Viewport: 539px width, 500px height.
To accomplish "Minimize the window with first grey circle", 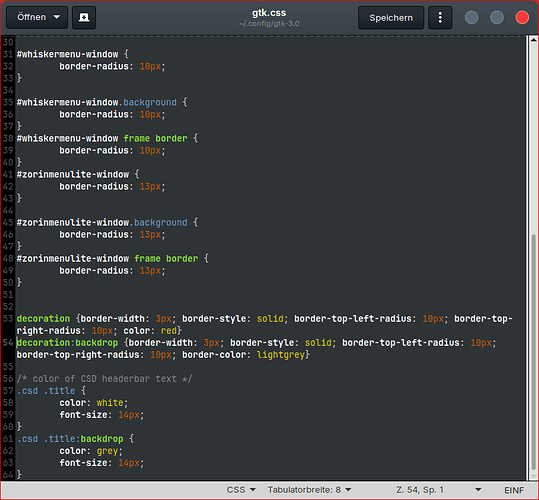I will [x=471, y=18].
